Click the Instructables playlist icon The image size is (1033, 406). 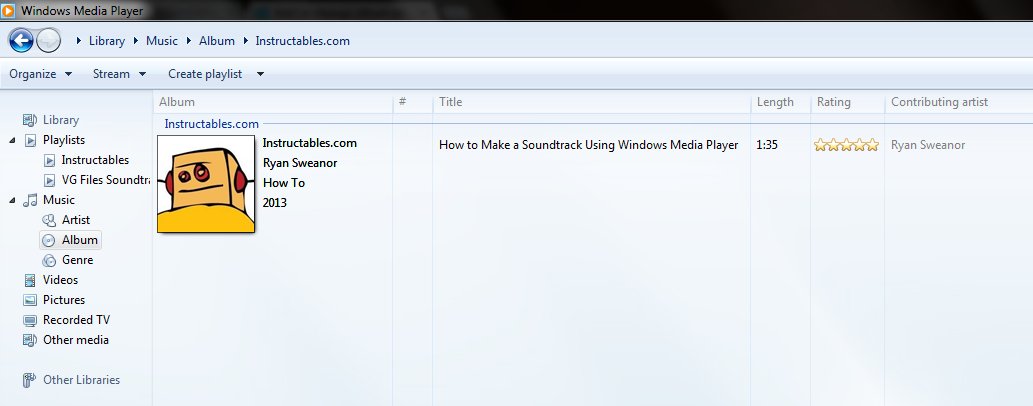pos(49,160)
